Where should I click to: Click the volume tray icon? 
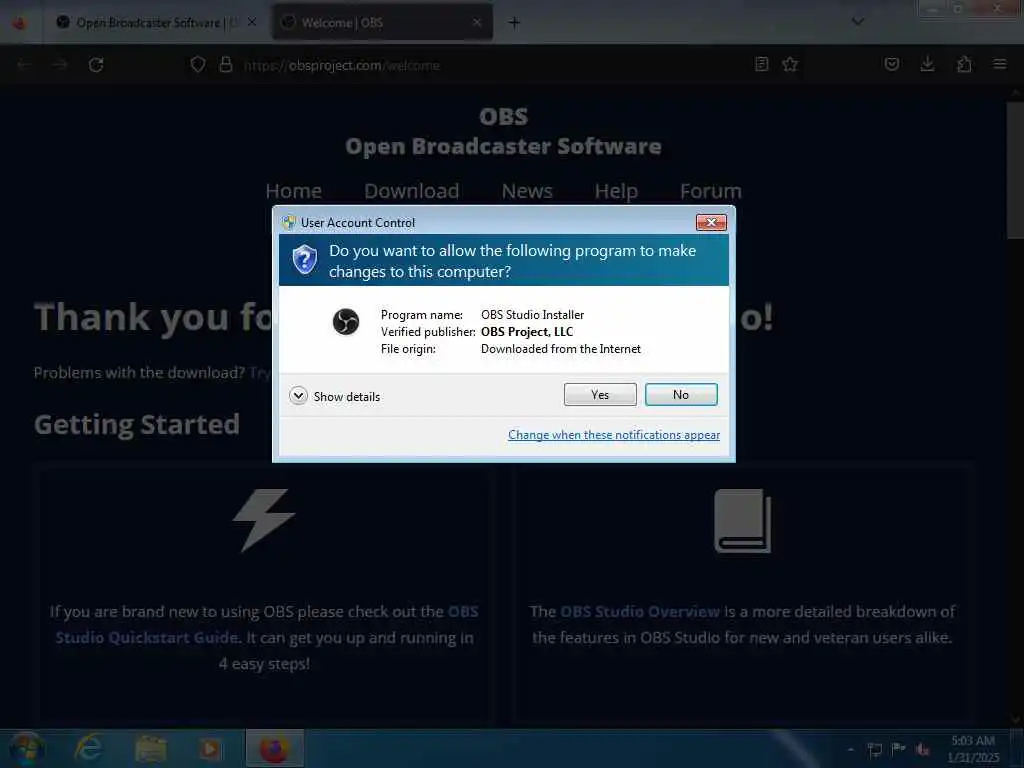click(923, 749)
